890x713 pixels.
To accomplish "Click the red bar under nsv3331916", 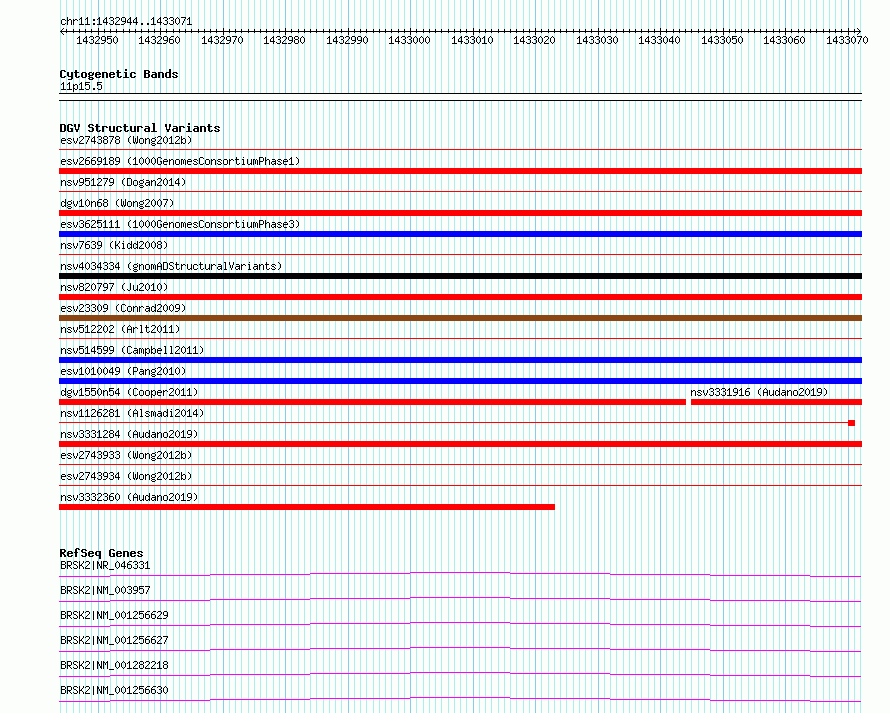I will tap(776, 402).
